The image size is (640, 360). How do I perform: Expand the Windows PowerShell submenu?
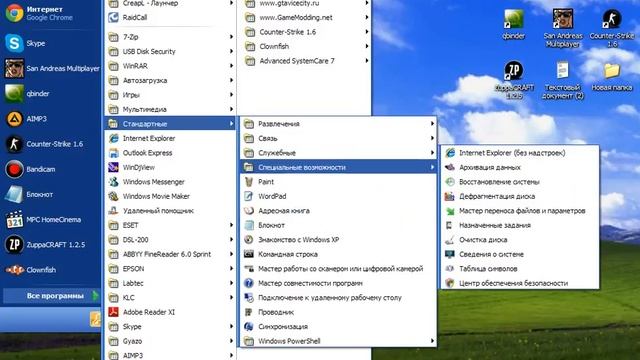click(x=338, y=341)
